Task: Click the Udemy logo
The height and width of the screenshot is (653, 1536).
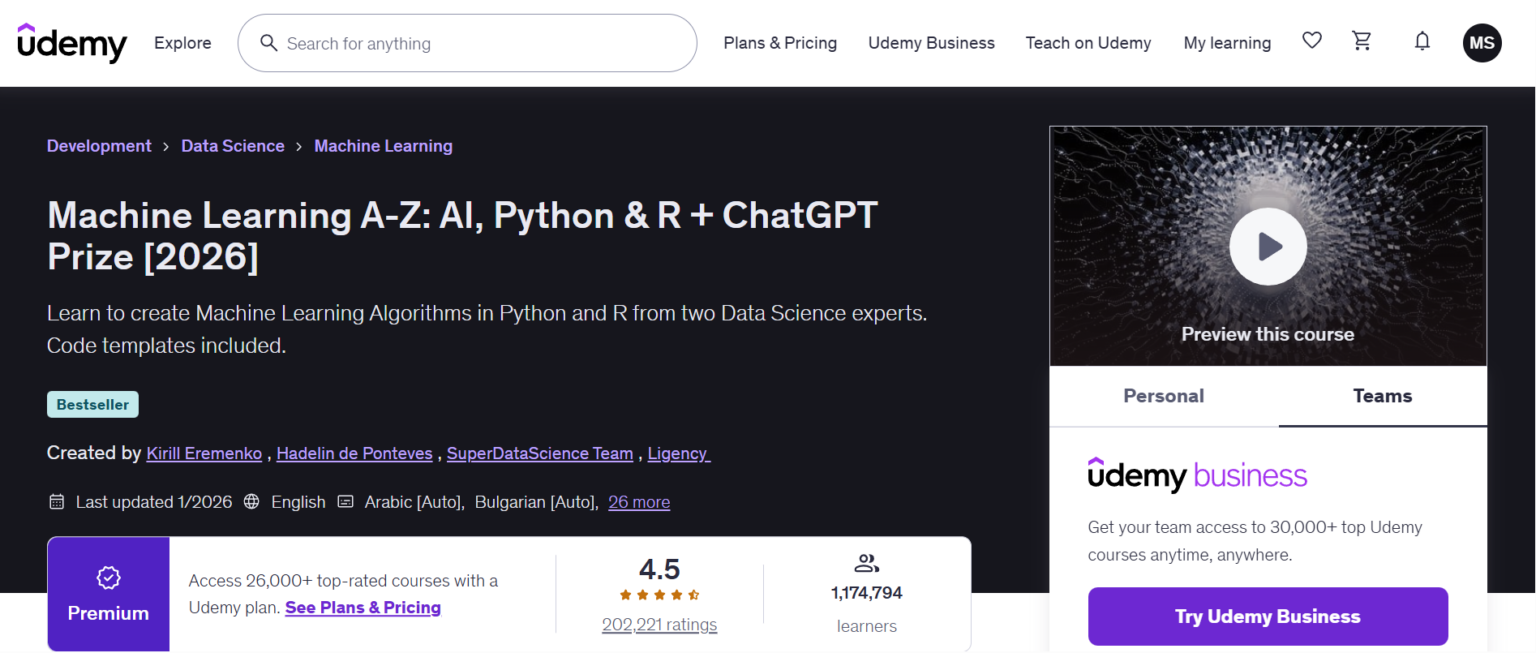Action: (72, 43)
